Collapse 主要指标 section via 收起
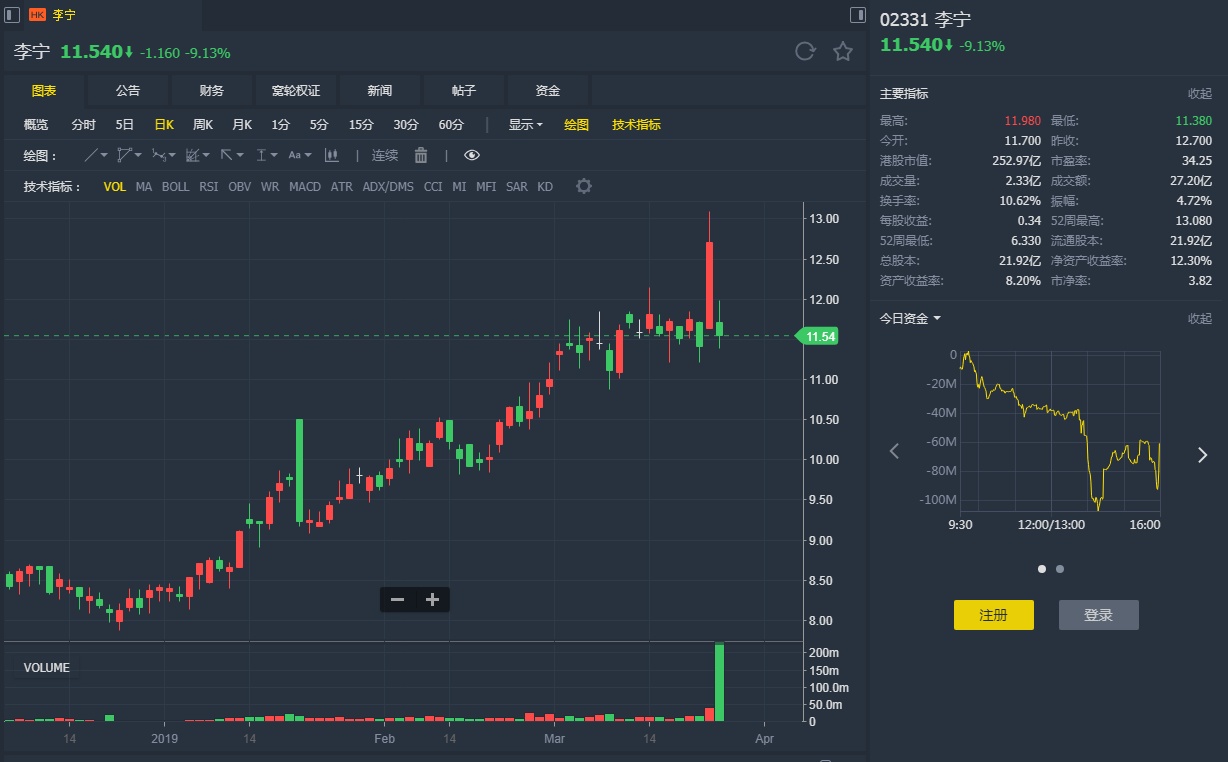This screenshot has width=1228, height=762. tap(1199, 93)
